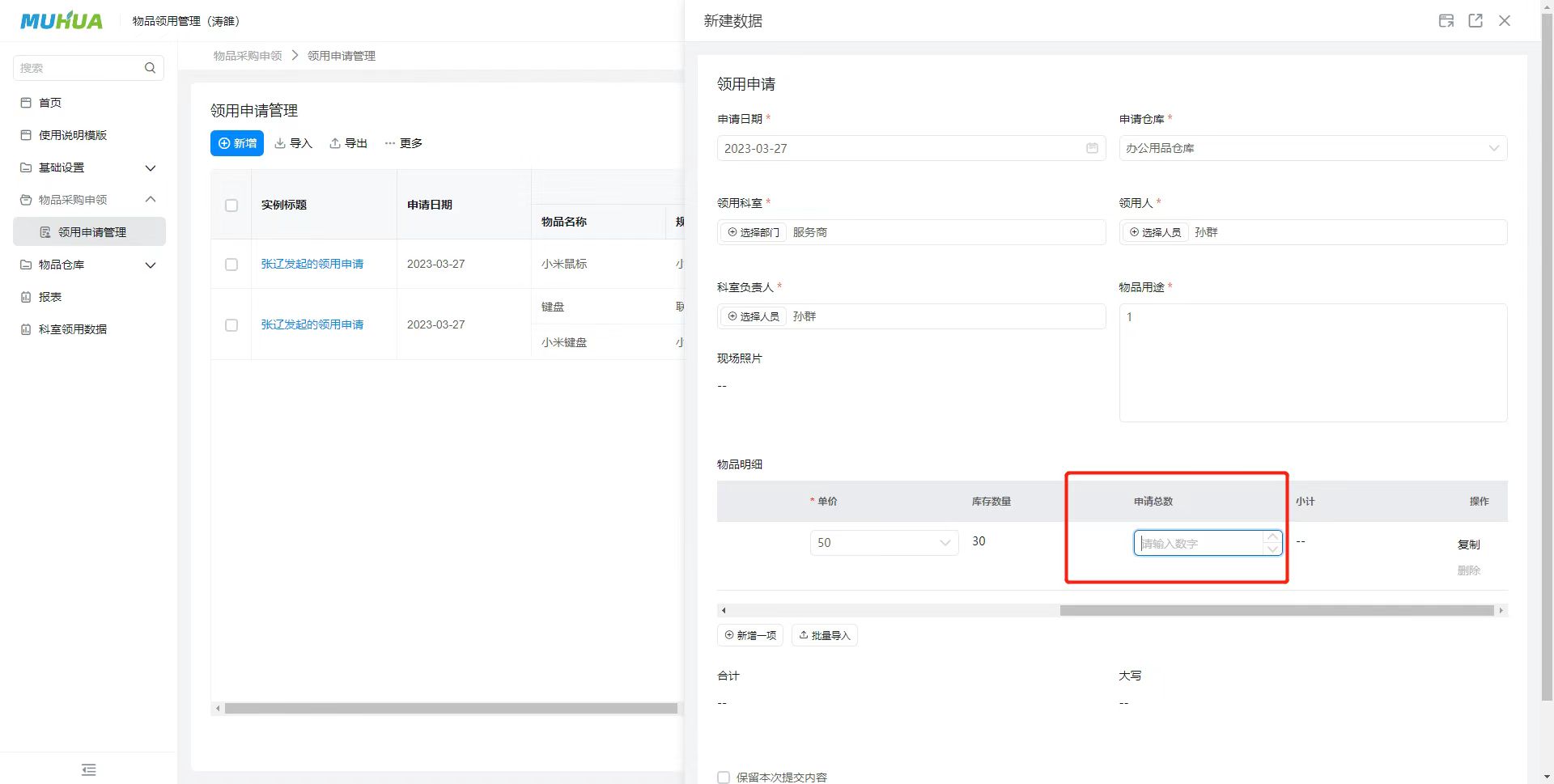The image size is (1554, 784).
Task: Click the 库存数量 value 30
Action: (979, 541)
